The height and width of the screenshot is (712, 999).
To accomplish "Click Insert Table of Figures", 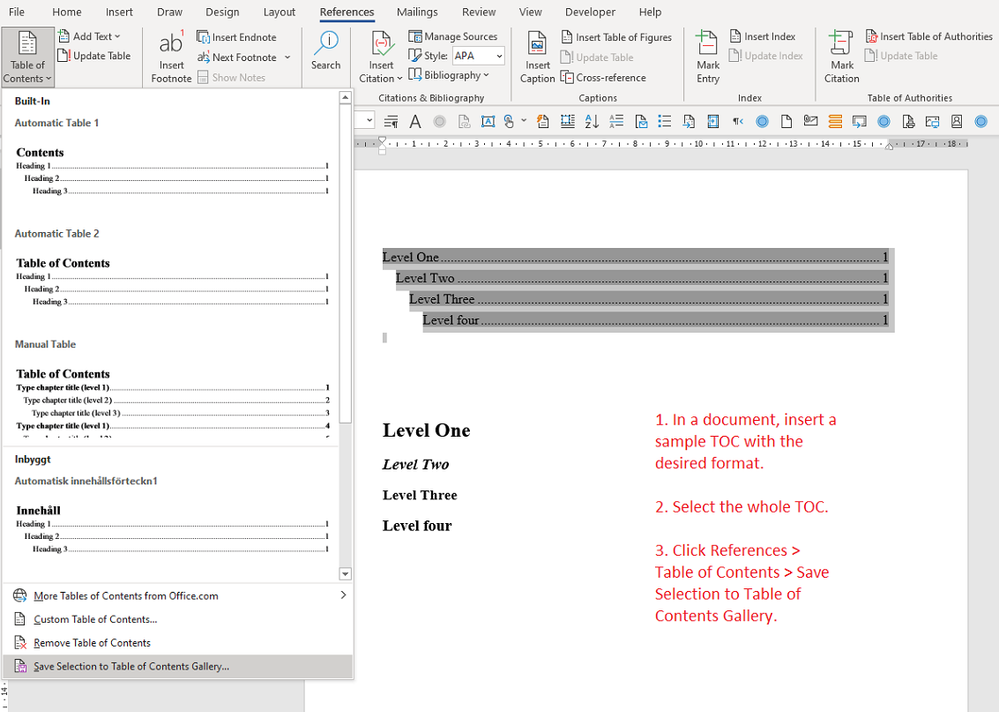I will (x=616, y=37).
